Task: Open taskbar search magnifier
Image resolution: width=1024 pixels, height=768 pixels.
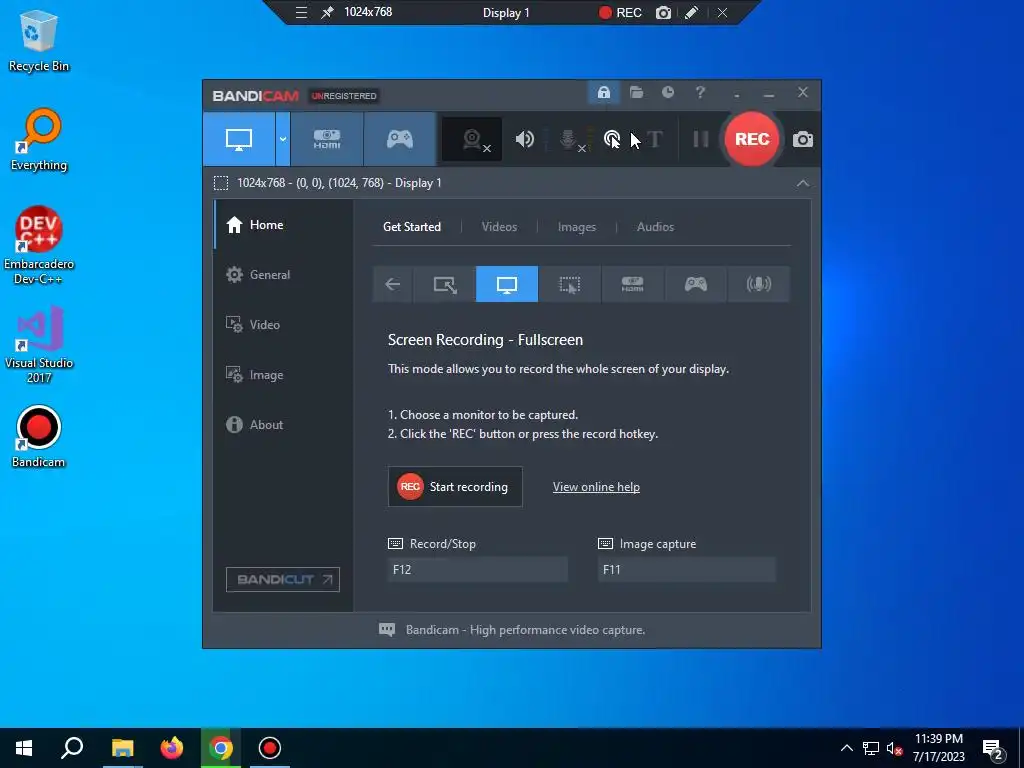Action: [x=72, y=748]
